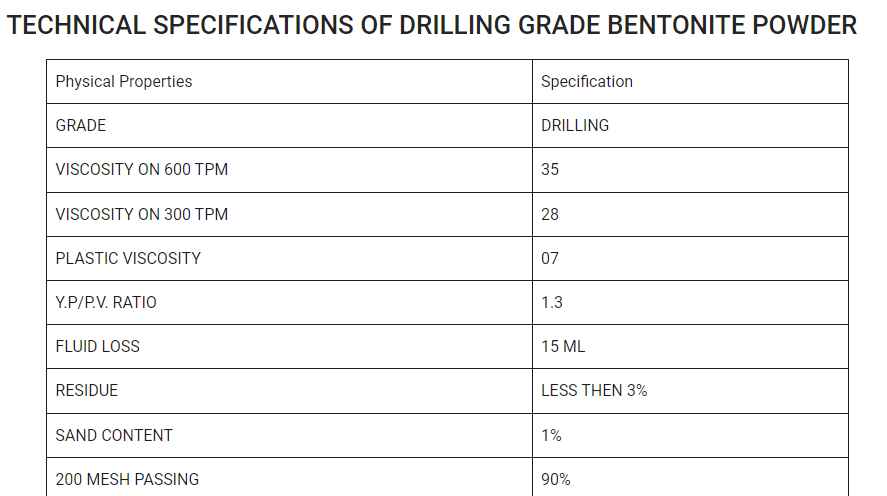Select VISCOSITY ON 600 TPM cell
887x496 pixels.
[x=290, y=170]
